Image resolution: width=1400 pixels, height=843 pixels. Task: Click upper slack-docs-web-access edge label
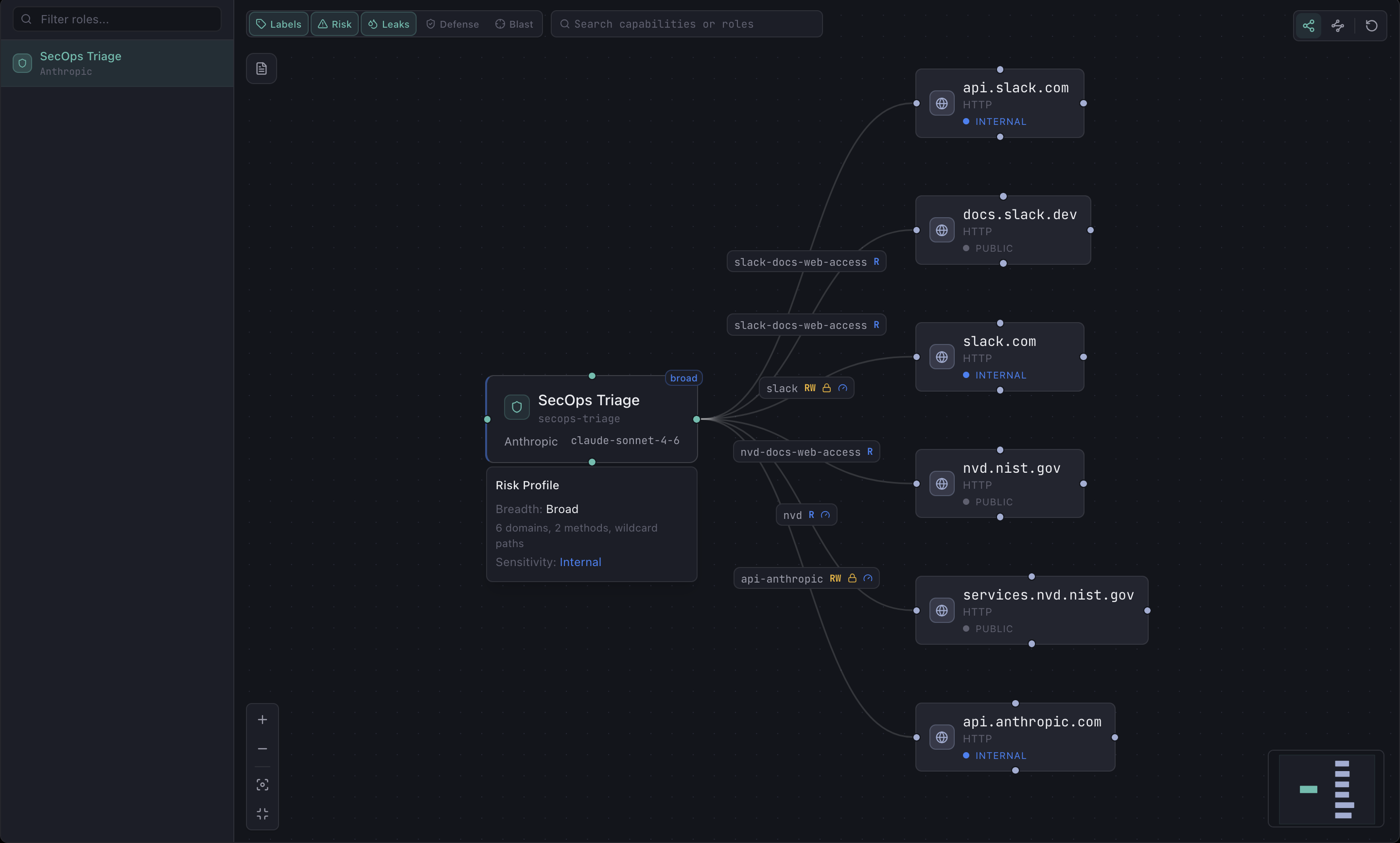[x=806, y=262]
